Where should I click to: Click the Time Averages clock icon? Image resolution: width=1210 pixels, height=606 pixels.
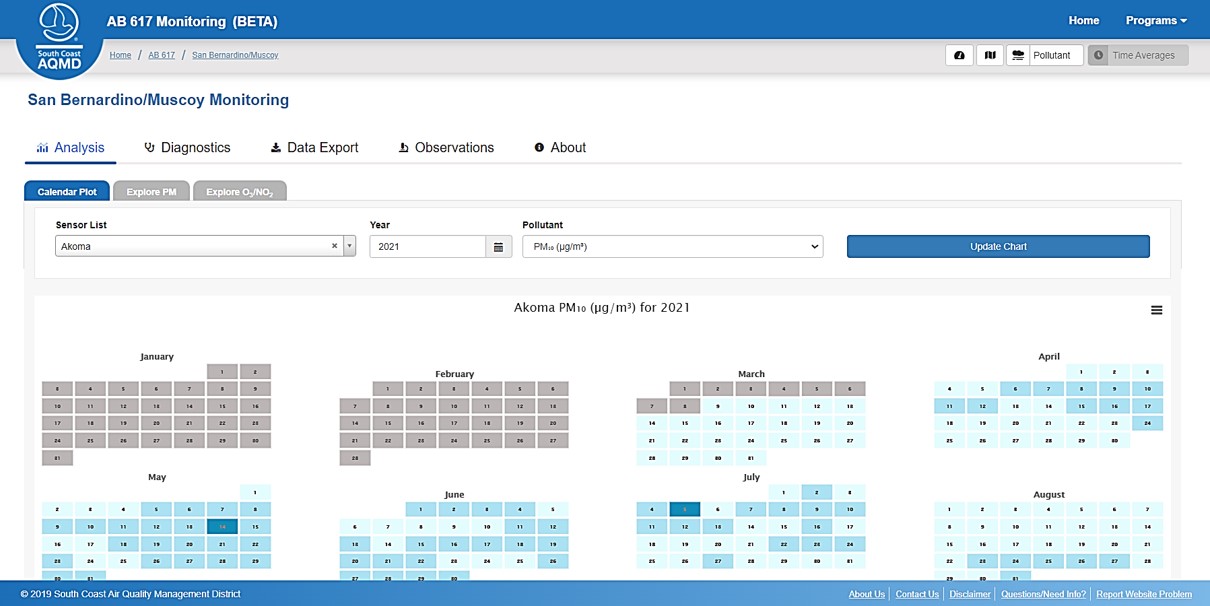coord(1099,56)
